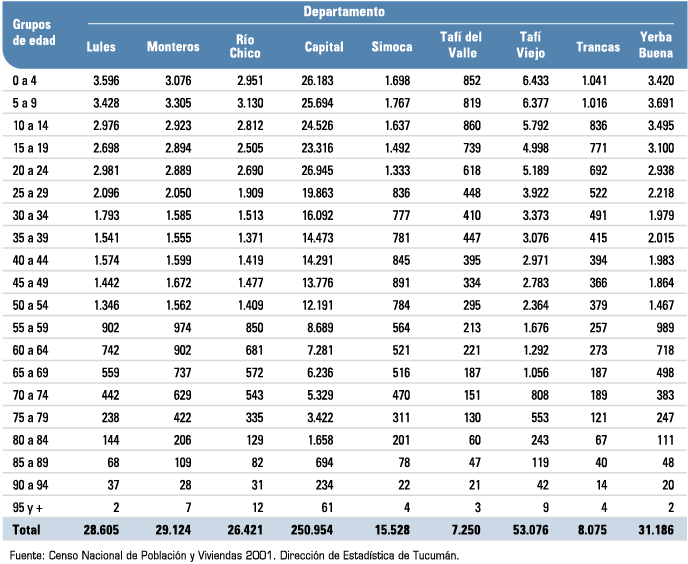Click the '90 a 94' row label
Viewport: 688px width, 564px height.
[30, 485]
